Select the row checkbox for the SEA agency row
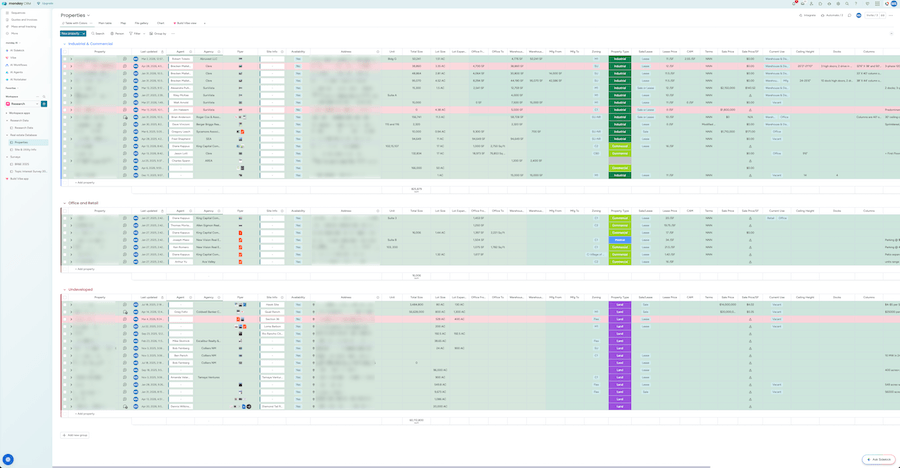Image resolution: width=900 pixels, height=468 pixels. pyautogui.click(x=65, y=139)
